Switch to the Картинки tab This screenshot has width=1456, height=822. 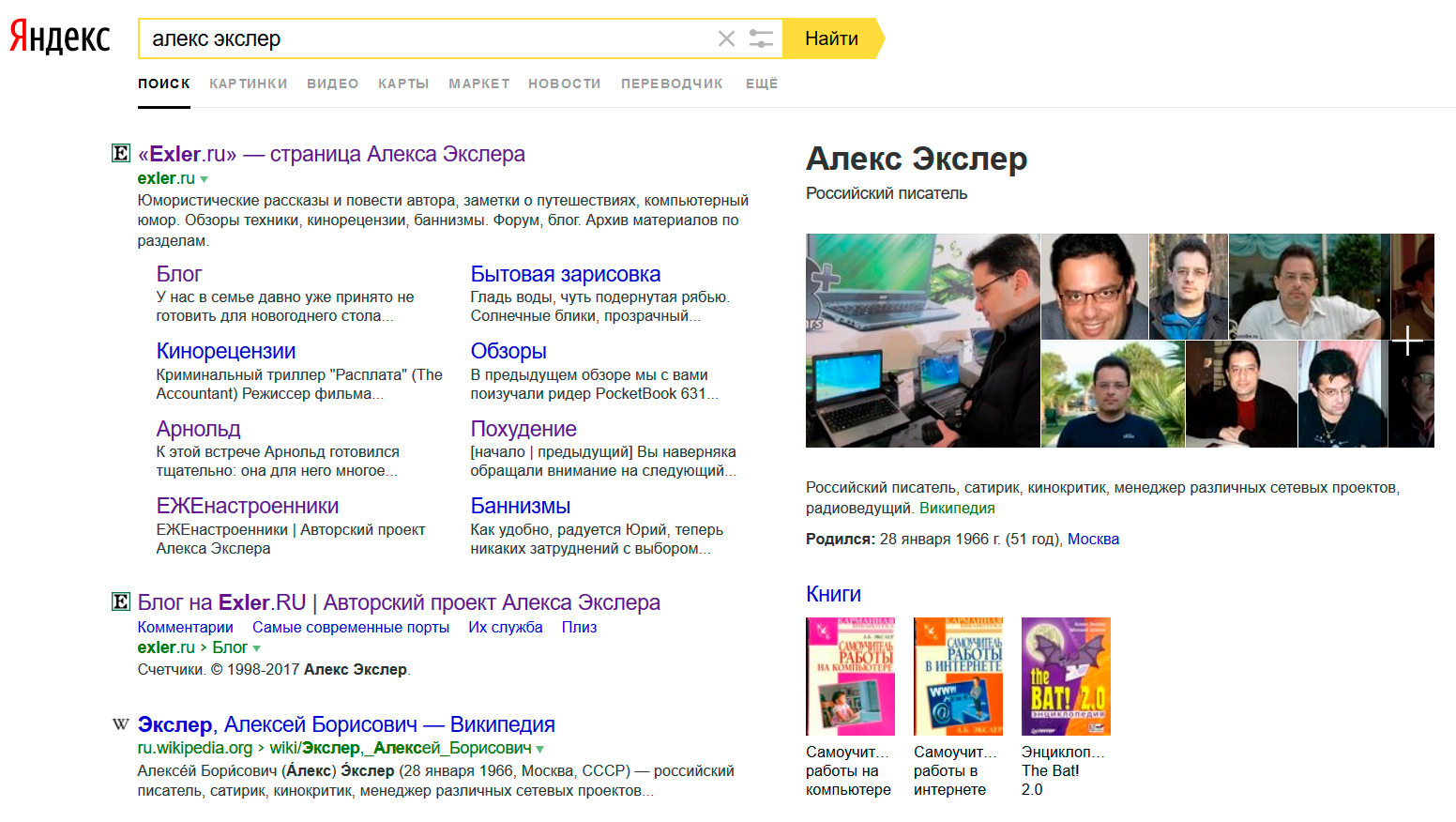(248, 84)
